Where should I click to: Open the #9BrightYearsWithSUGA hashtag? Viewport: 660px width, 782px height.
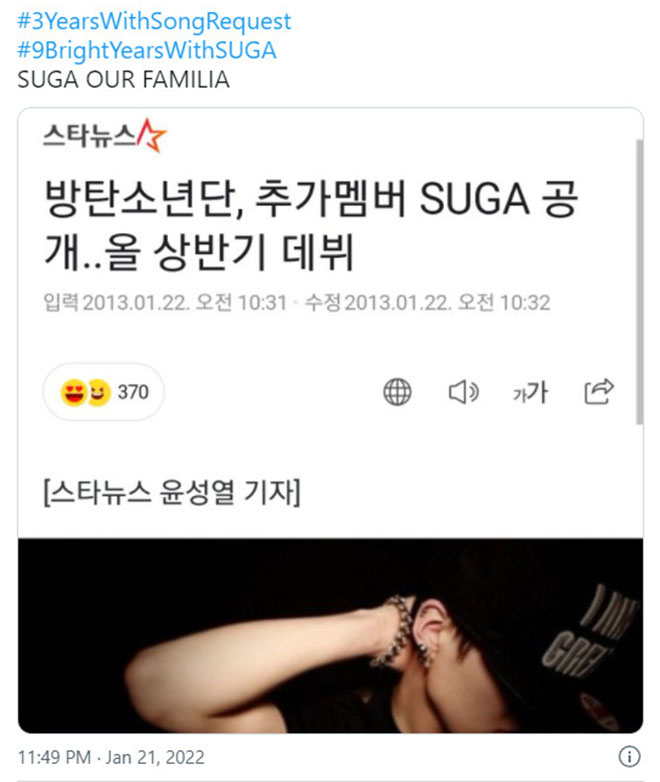(147, 50)
